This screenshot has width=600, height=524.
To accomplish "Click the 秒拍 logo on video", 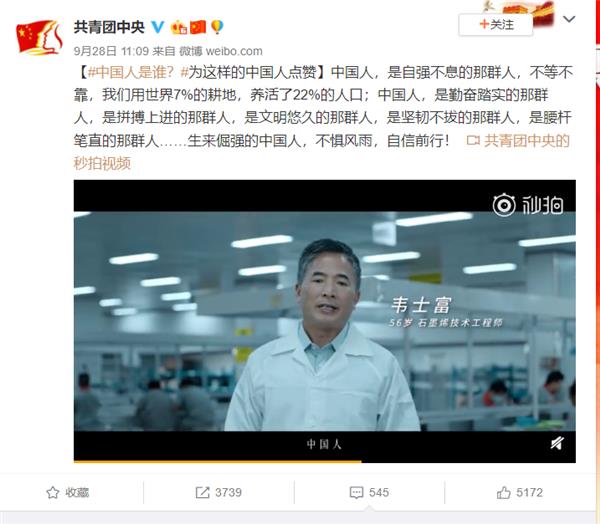I will 528,205.
